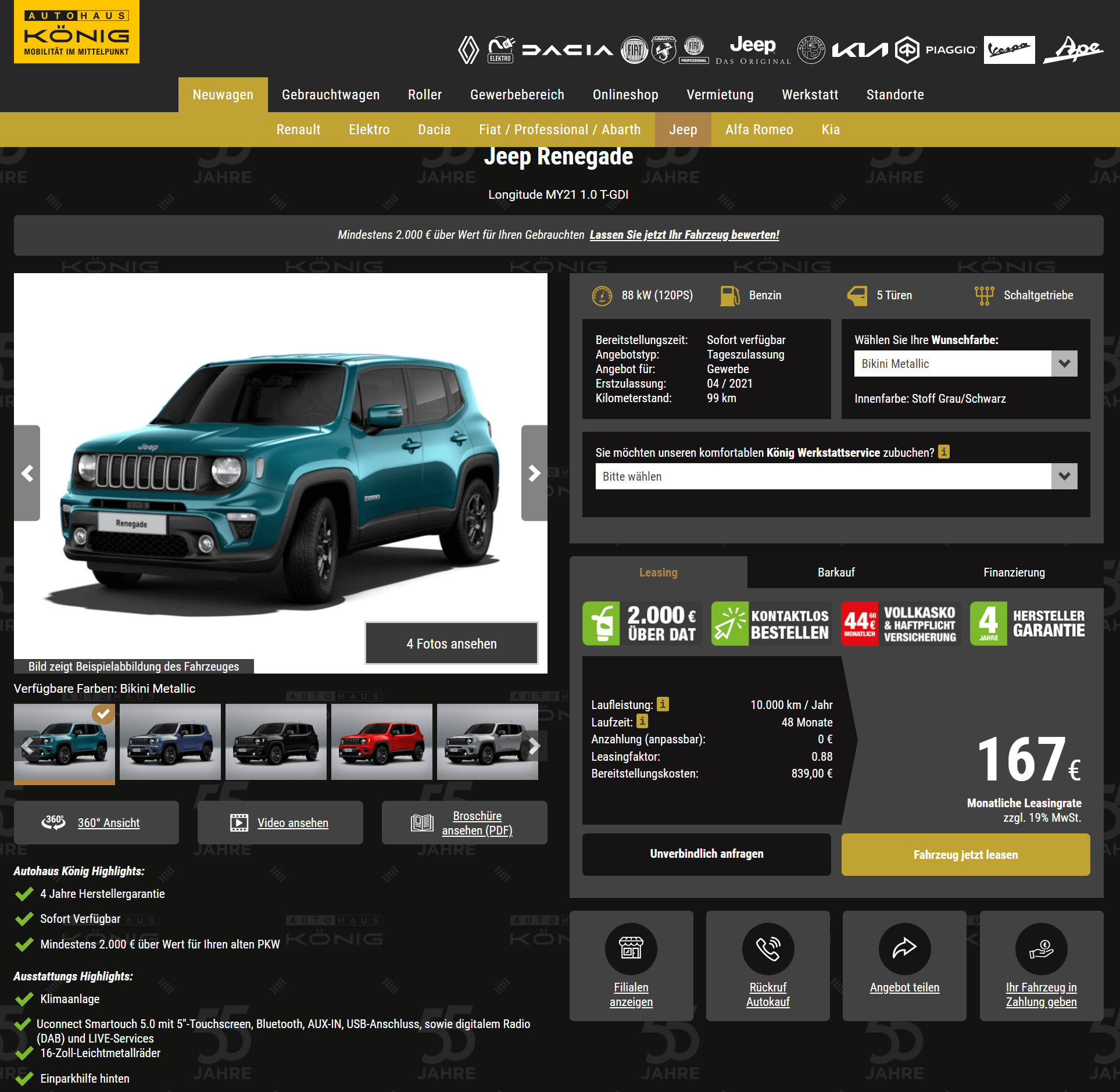Open the Gewerbebereich menu
This screenshot has width=1120, height=1092.
517,95
